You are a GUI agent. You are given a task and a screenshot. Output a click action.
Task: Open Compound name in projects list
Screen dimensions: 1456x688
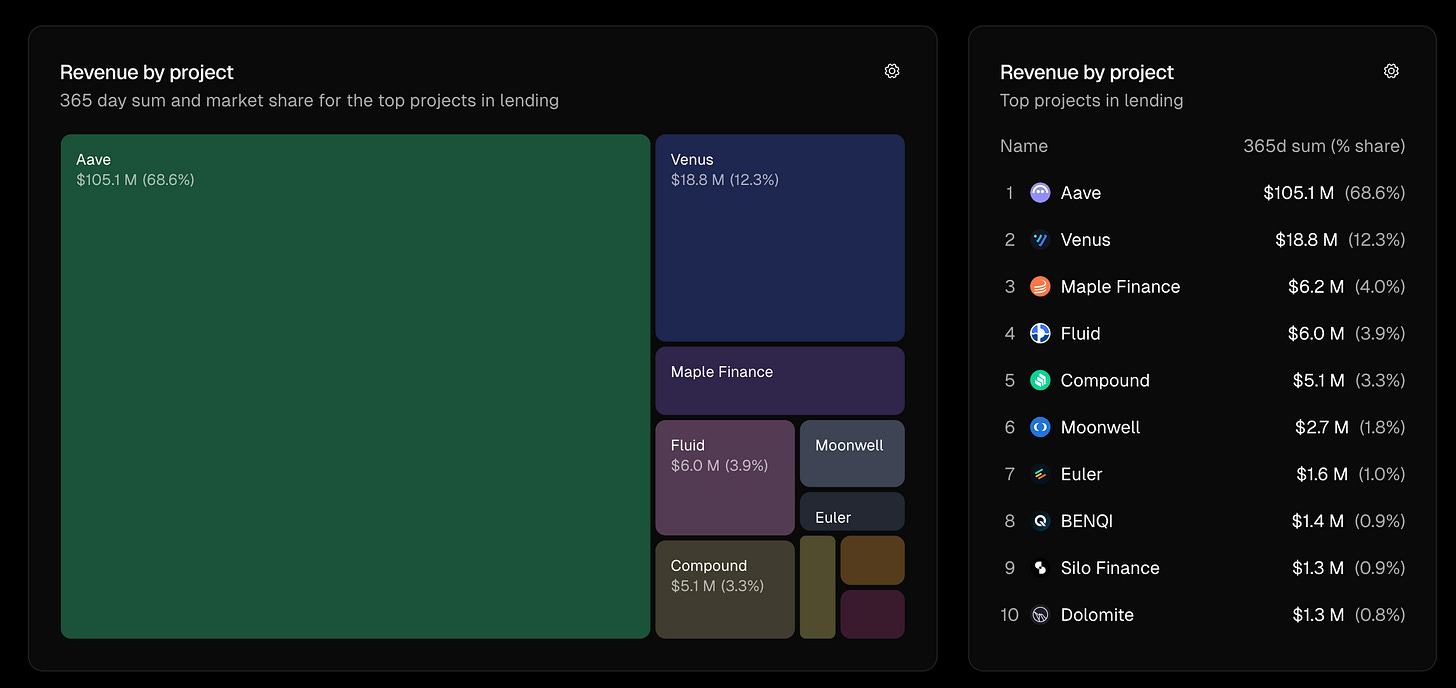point(1105,381)
